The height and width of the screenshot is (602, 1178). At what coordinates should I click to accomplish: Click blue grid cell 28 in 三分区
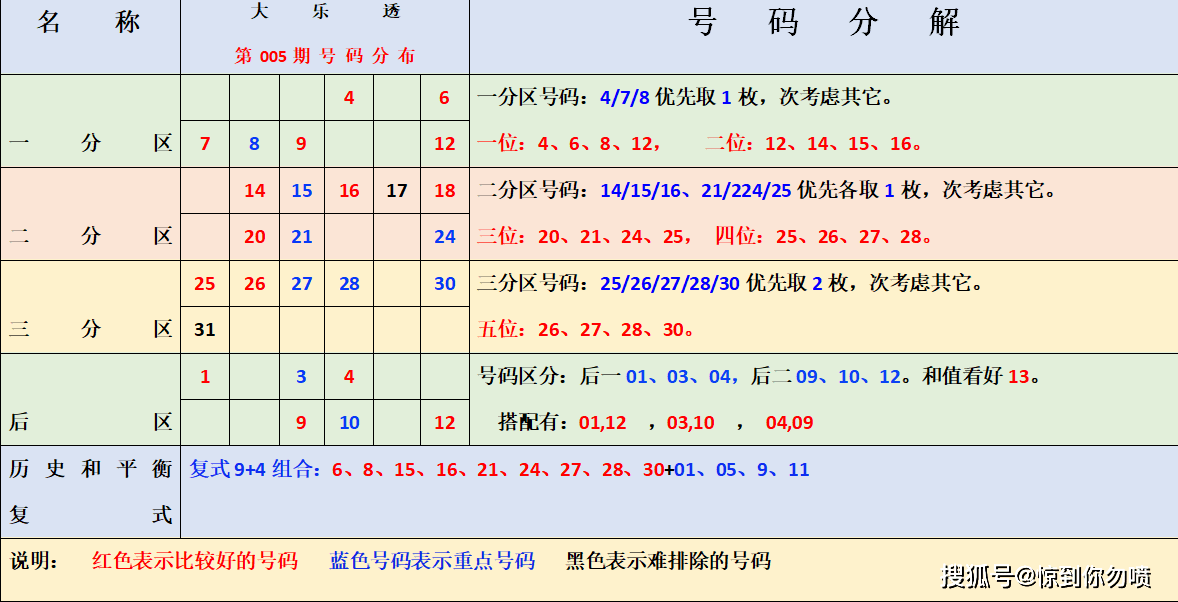point(349,284)
